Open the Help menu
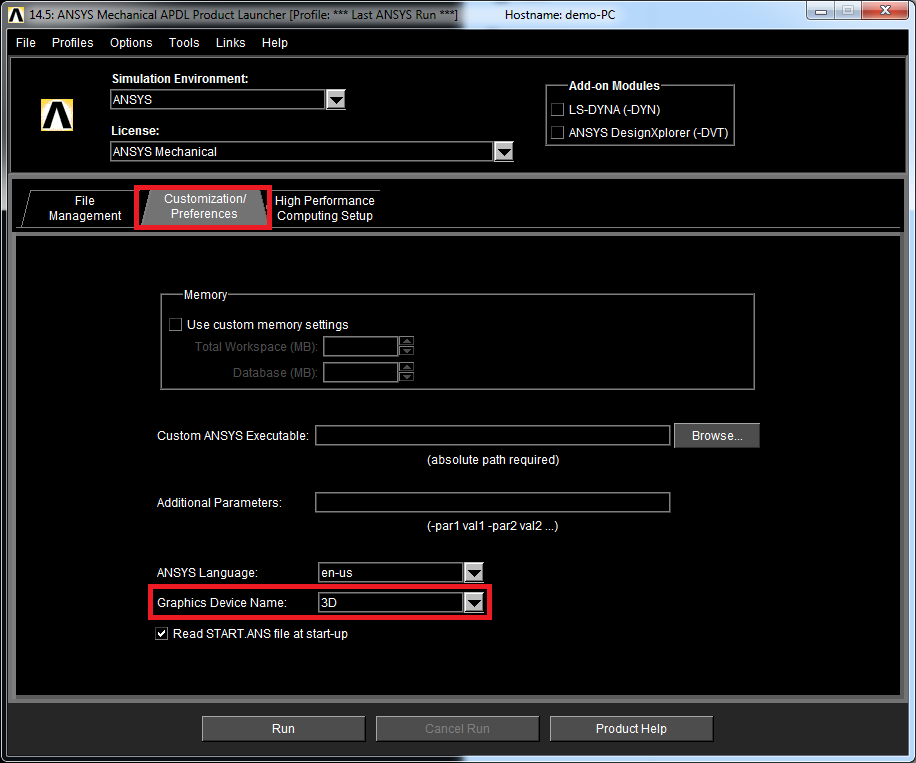 point(275,43)
